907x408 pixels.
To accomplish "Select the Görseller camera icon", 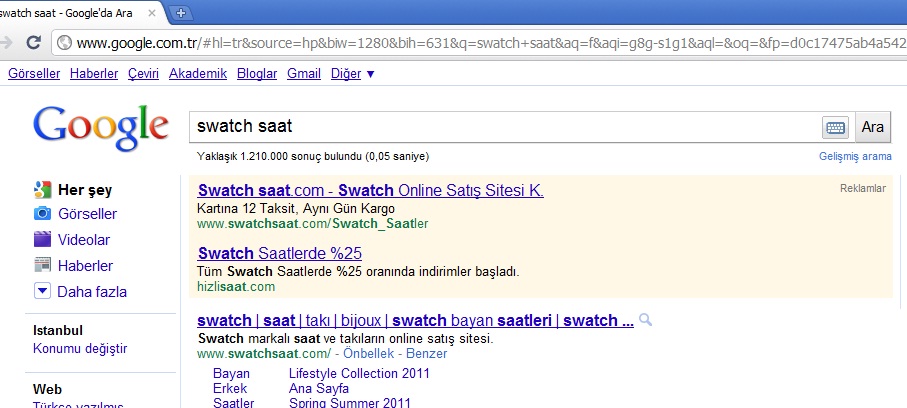I will click(42, 214).
